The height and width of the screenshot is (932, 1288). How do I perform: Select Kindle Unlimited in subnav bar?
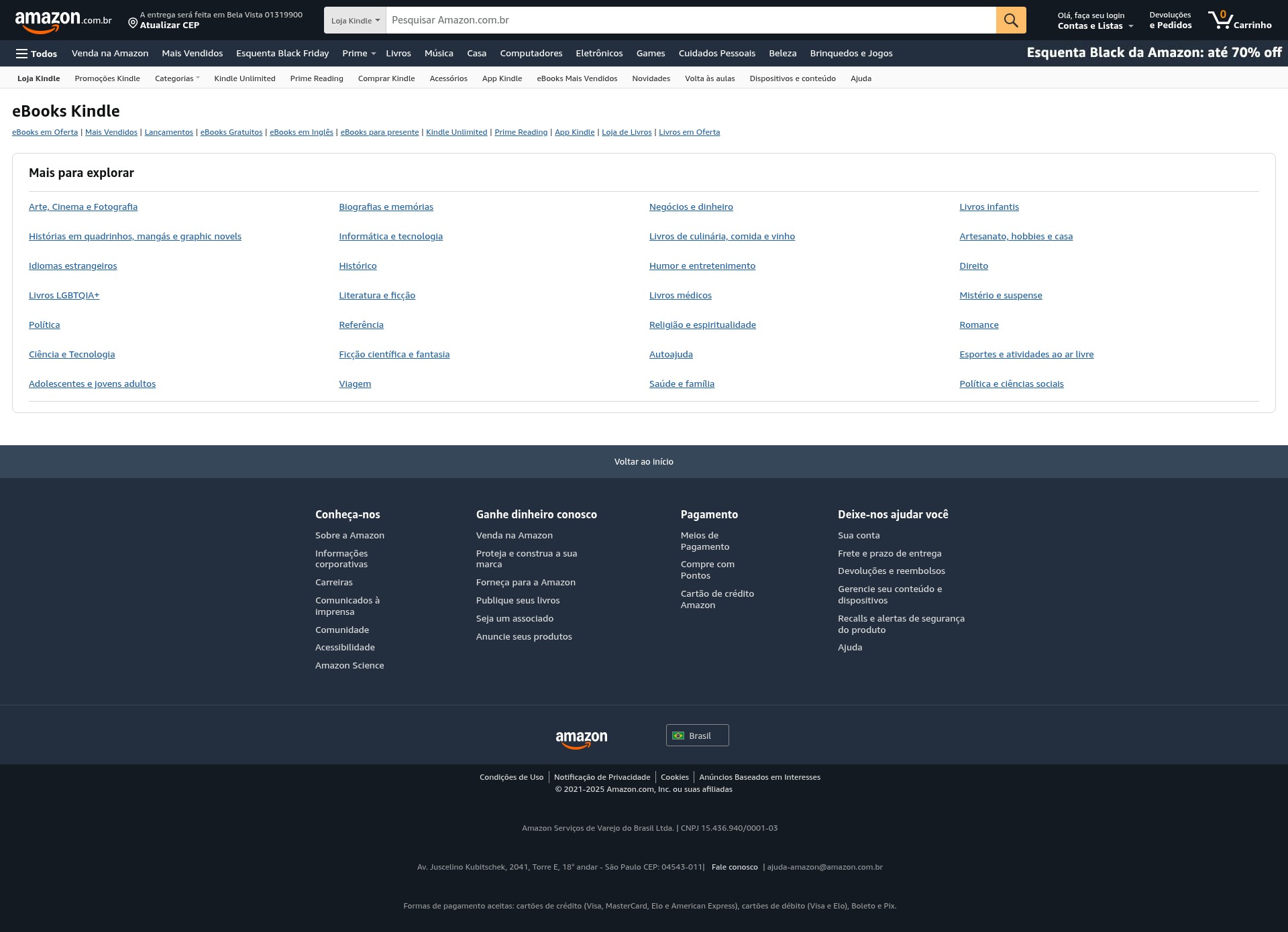(245, 78)
